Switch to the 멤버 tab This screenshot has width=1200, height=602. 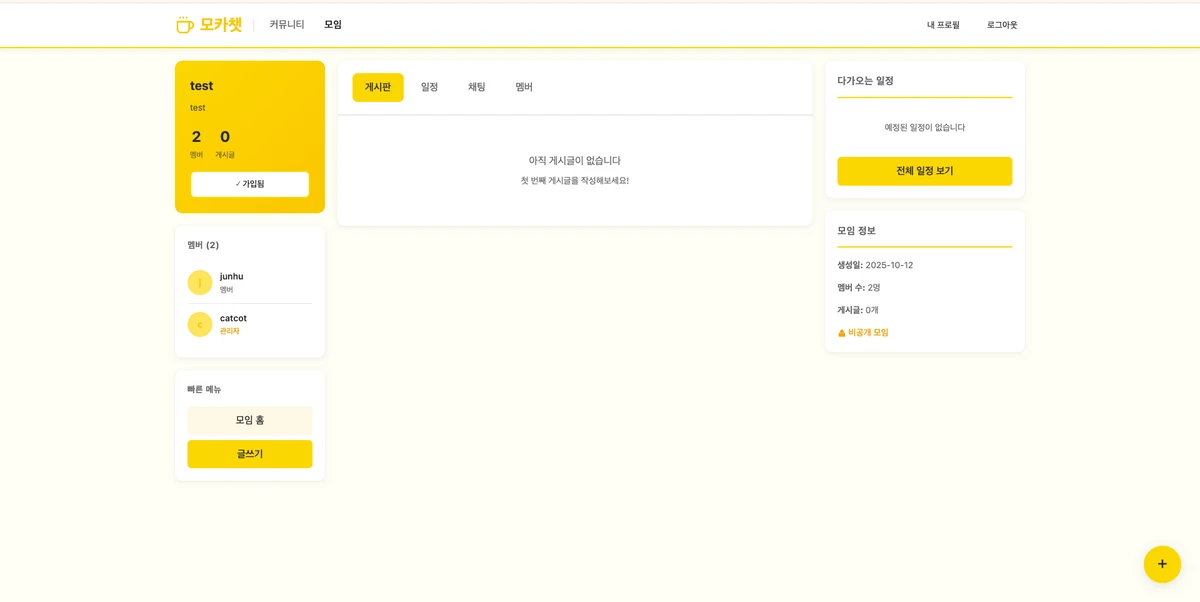pos(524,87)
